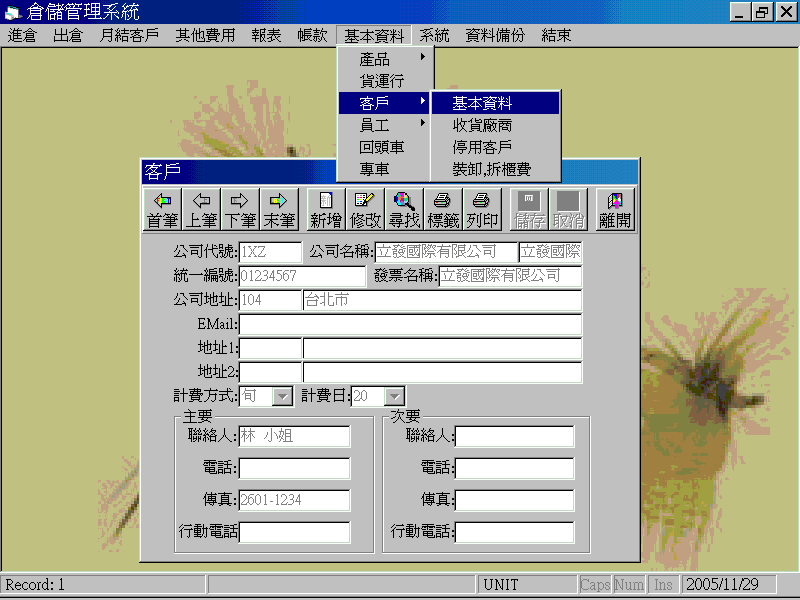
Task: Restore the main window size
Action: tap(762, 12)
